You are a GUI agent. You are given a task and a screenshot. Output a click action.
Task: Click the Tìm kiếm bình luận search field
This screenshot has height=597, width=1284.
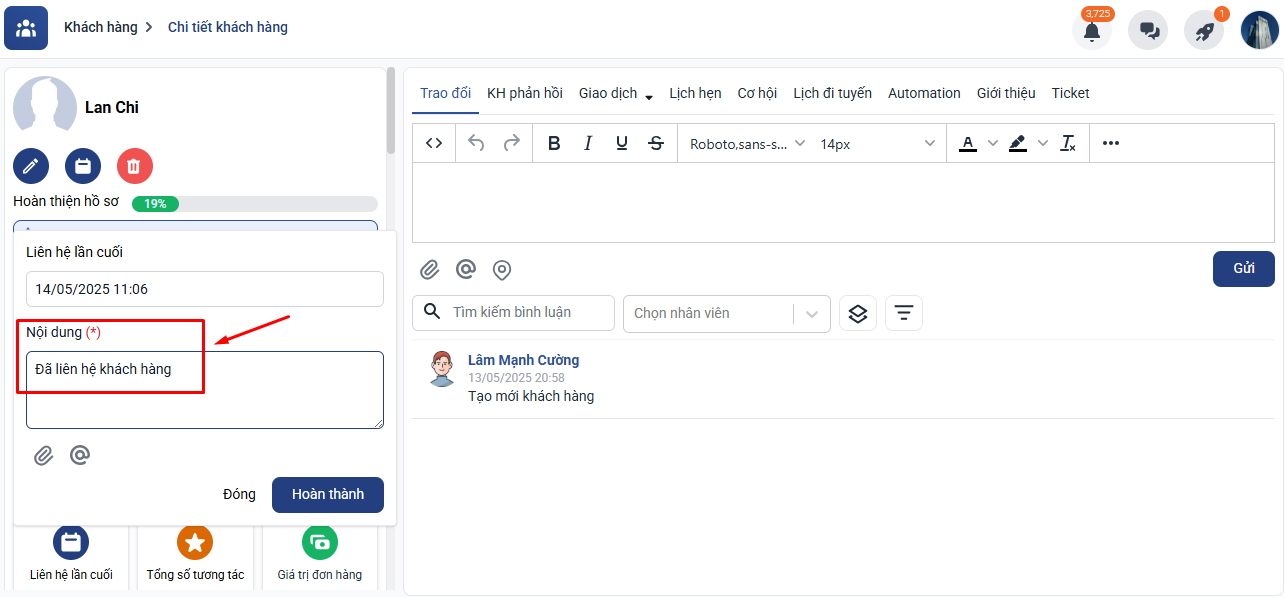[x=526, y=313]
